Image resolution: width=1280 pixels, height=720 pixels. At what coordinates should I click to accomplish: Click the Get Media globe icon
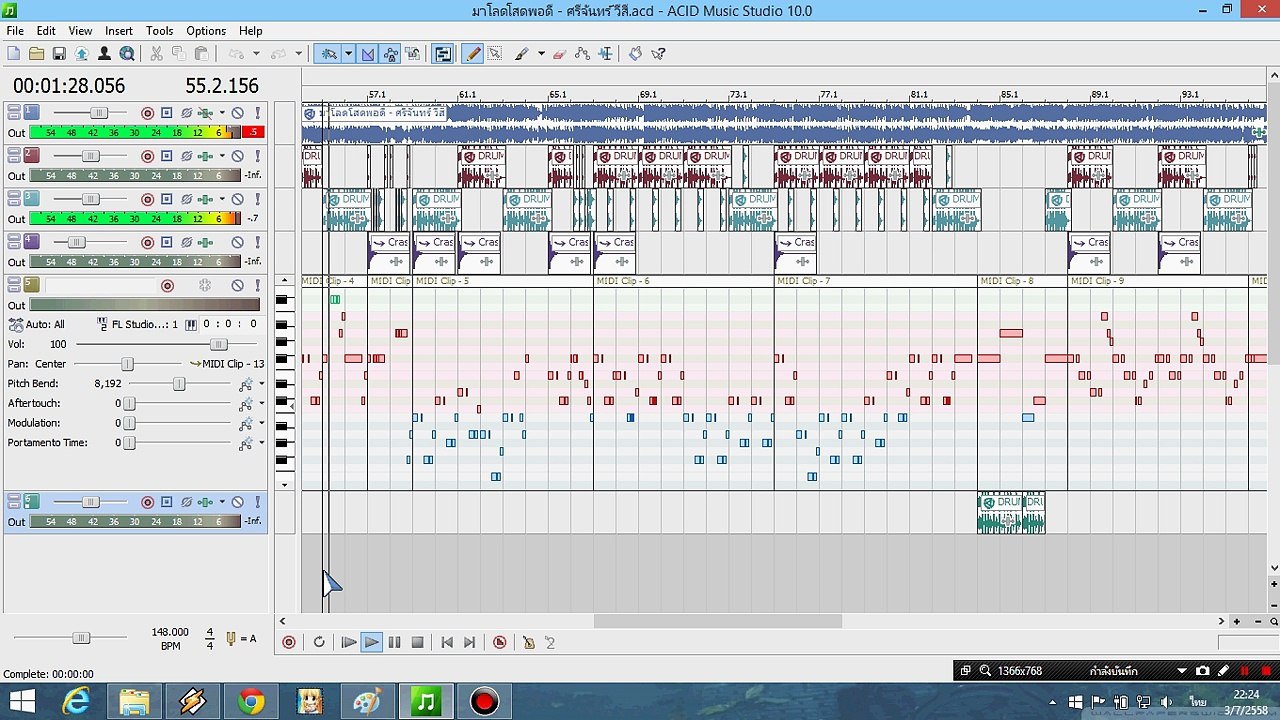[x=127, y=54]
